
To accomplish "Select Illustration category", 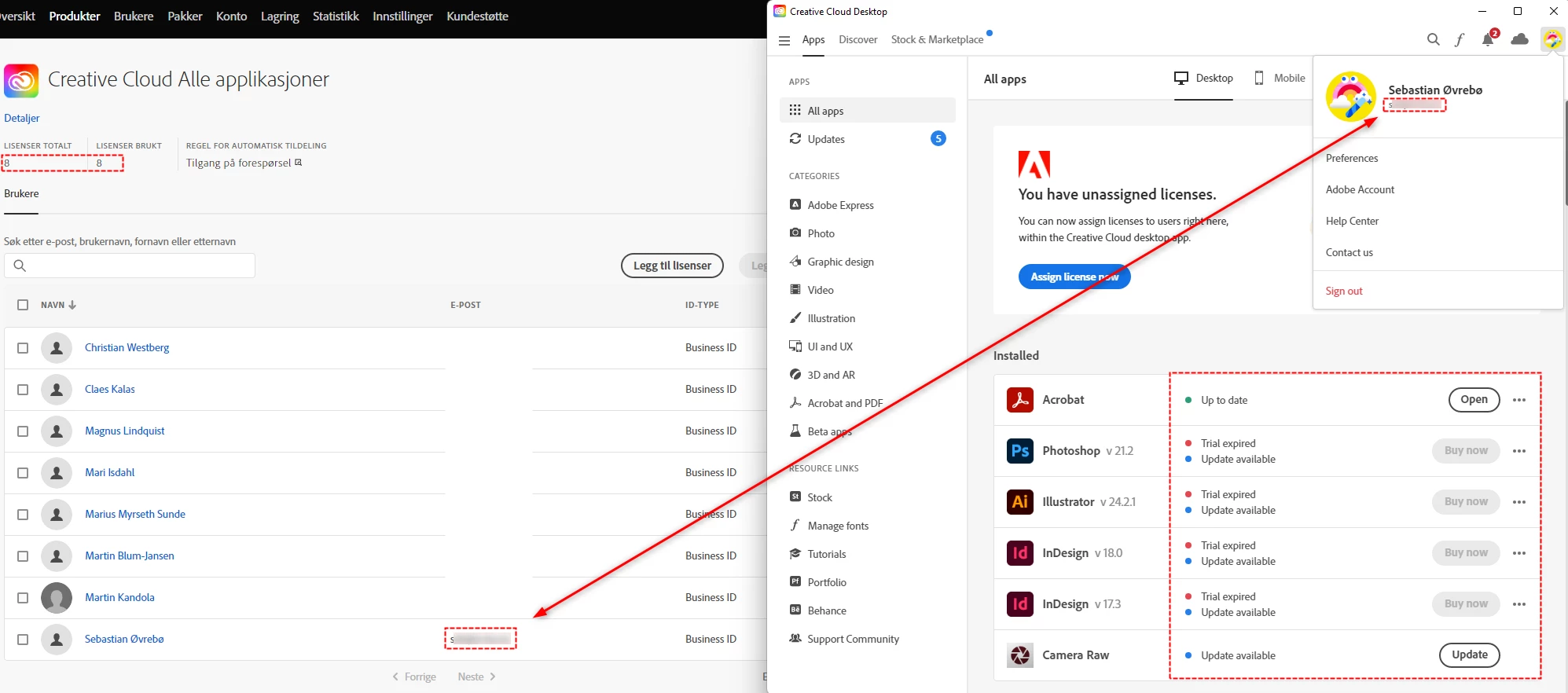I will click(831, 318).
